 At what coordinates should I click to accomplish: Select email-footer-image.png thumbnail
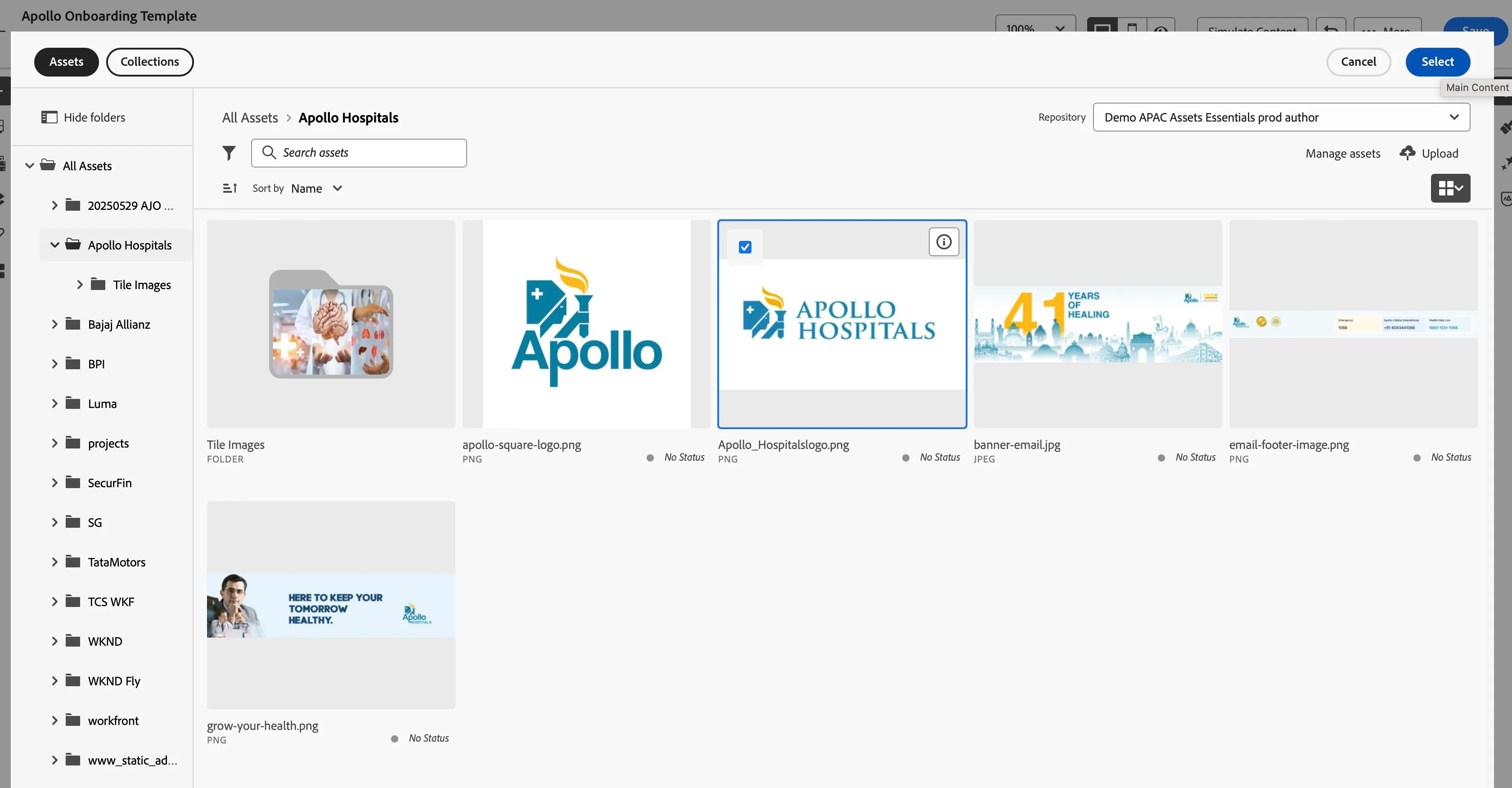(1353, 324)
